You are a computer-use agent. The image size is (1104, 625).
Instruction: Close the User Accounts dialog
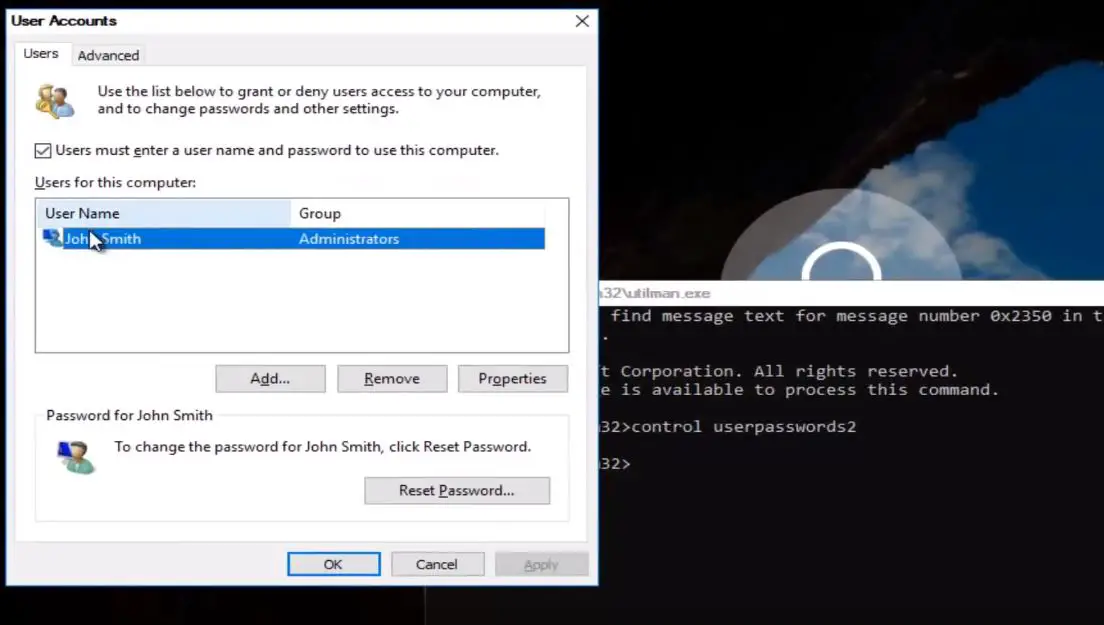point(582,21)
